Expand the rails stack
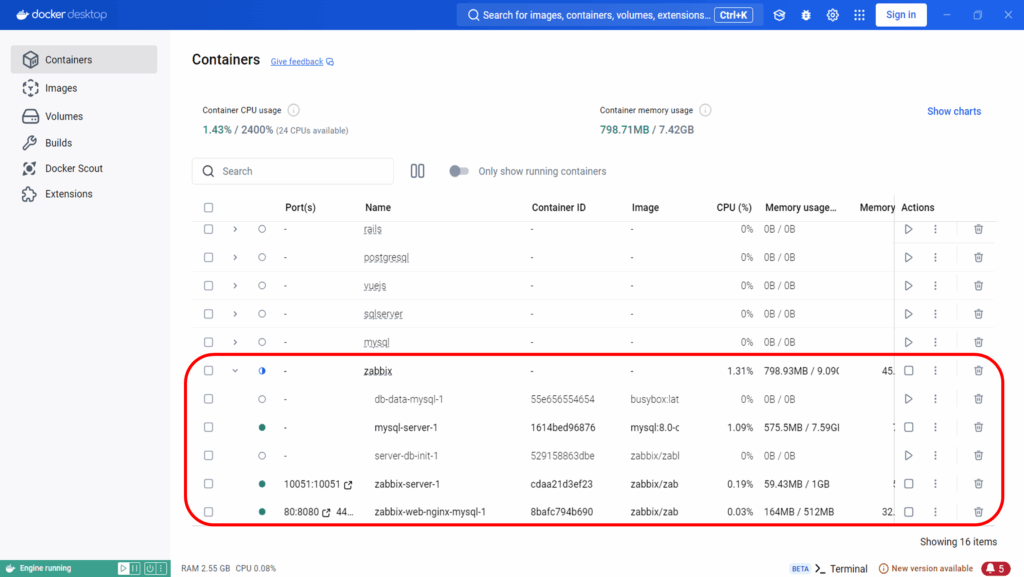 (235, 229)
